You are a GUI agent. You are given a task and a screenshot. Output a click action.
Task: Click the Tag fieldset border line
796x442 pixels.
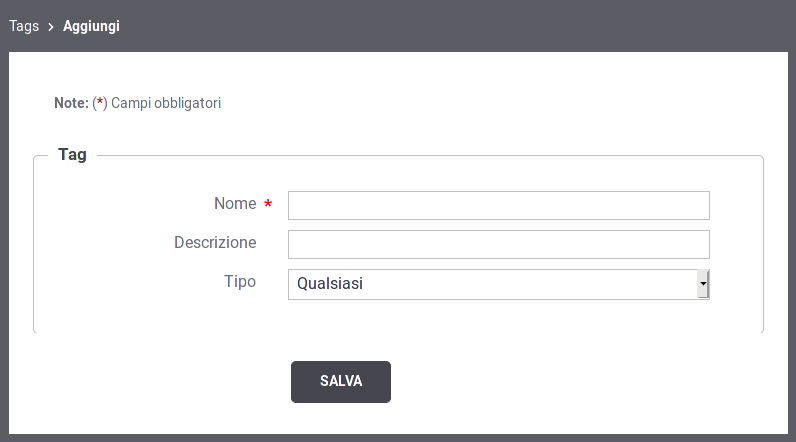coord(429,156)
